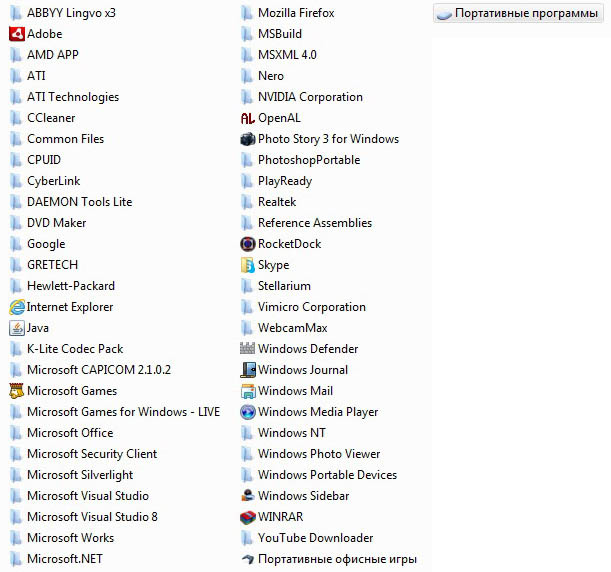This screenshot has width=611, height=572.
Task: Open the Photo Story 3 camera icon
Action: click(x=248, y=139)
